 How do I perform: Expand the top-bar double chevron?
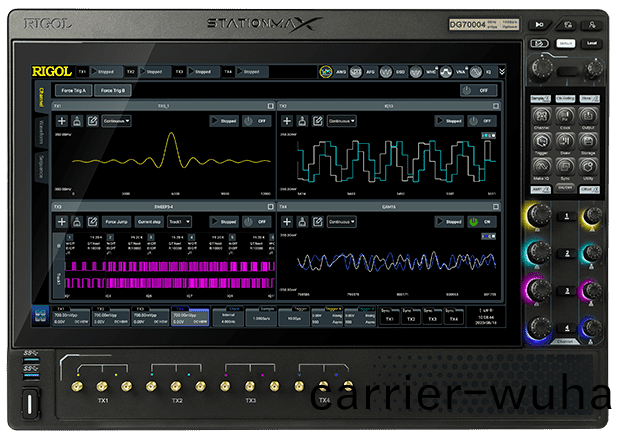tap(502, 72)
